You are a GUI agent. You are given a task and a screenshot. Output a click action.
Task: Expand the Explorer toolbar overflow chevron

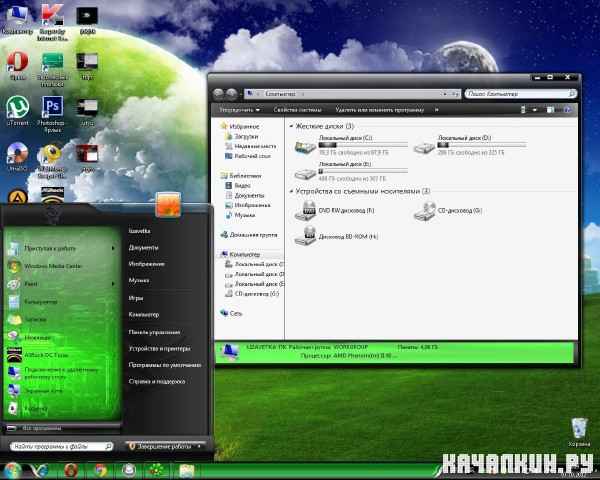coord(437,110)
